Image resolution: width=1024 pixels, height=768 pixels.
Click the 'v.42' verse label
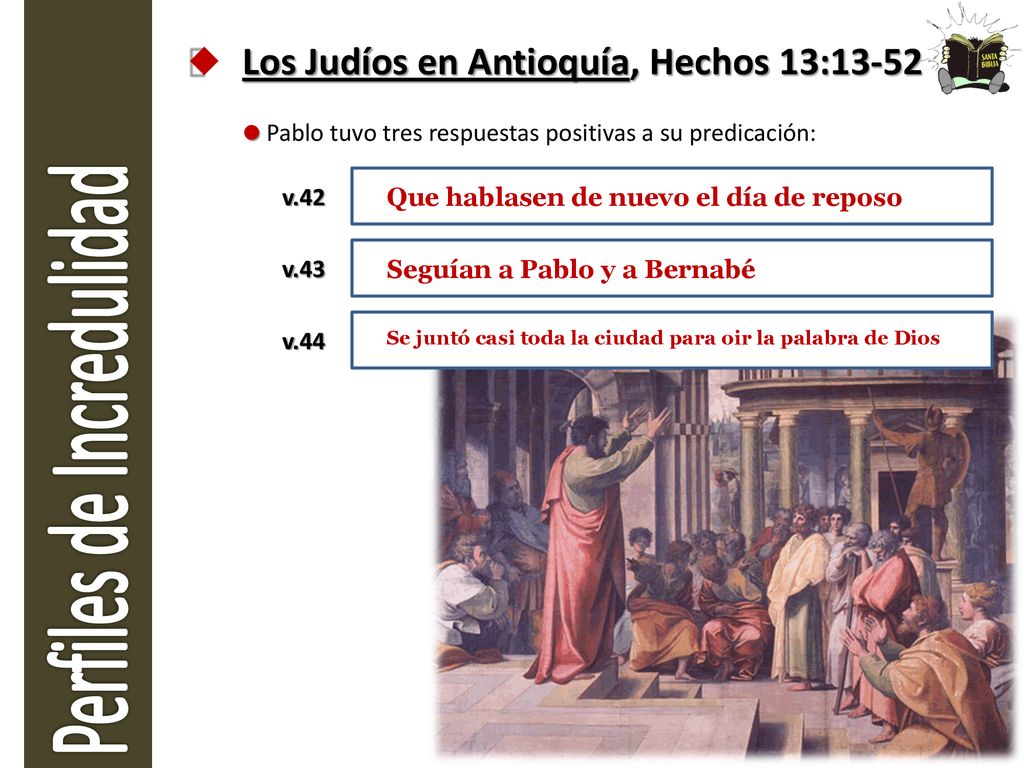click(x=303, y=198)
